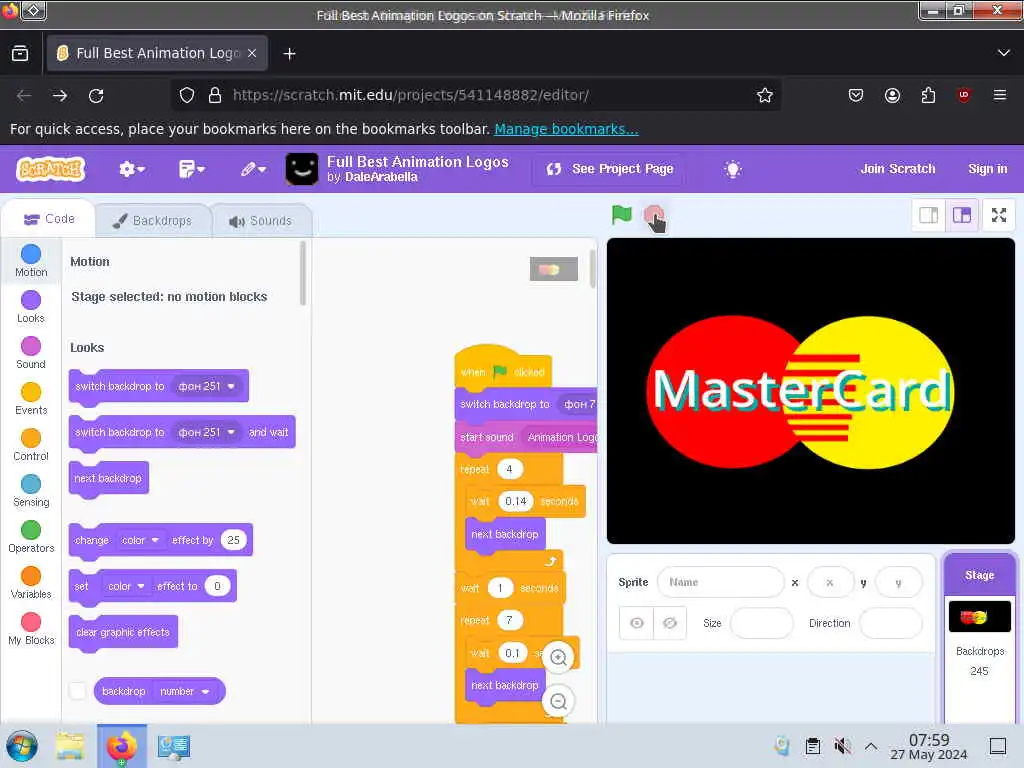Viewport: 1024px width, 768px height.
Task: Click the sprite Size field
Action: (x=761, y=623)
